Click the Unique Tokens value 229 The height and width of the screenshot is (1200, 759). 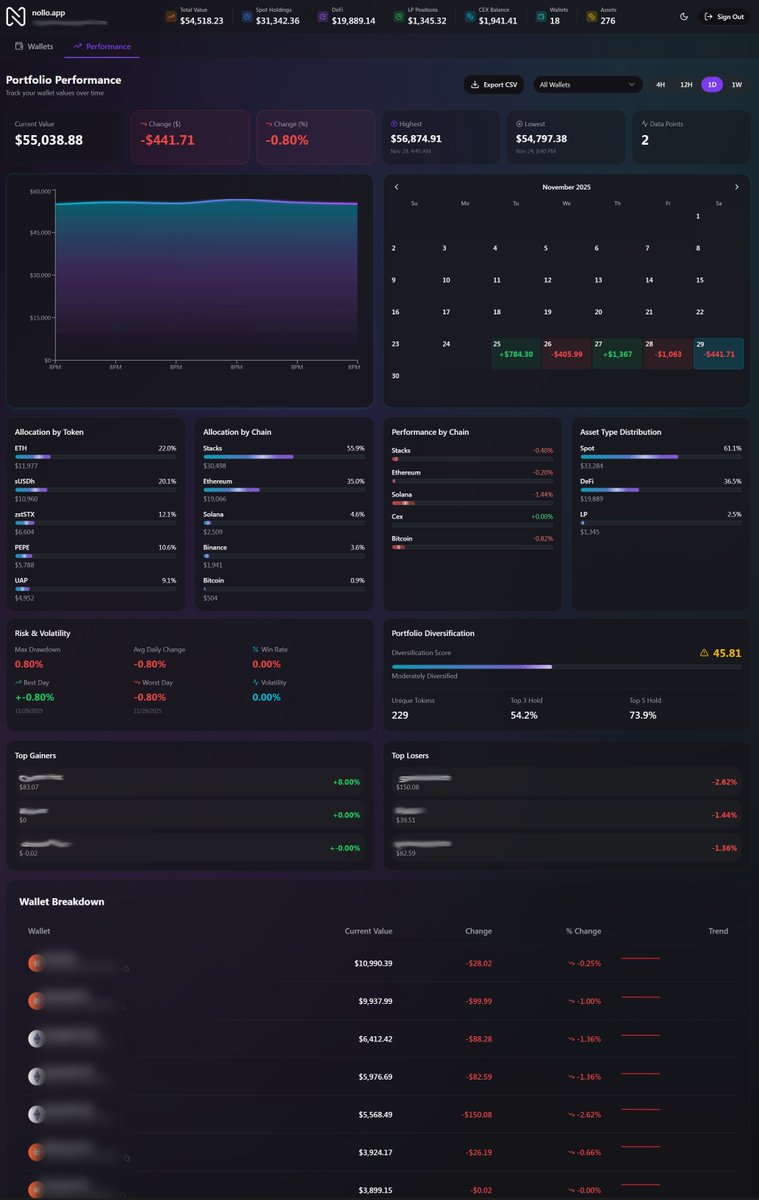pos(402,715)
